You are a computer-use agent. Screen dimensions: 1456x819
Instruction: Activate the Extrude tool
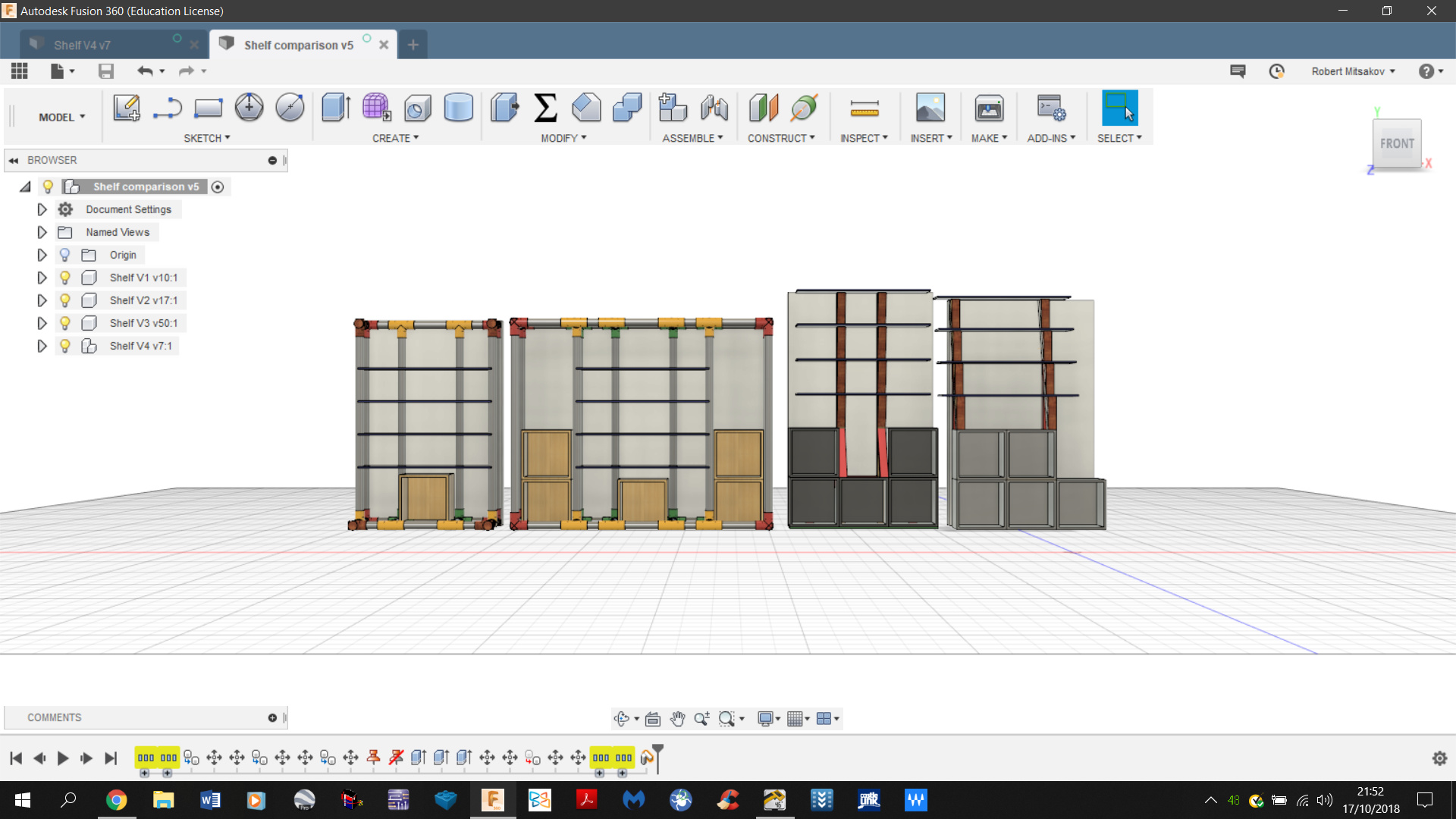coord(335,108)
